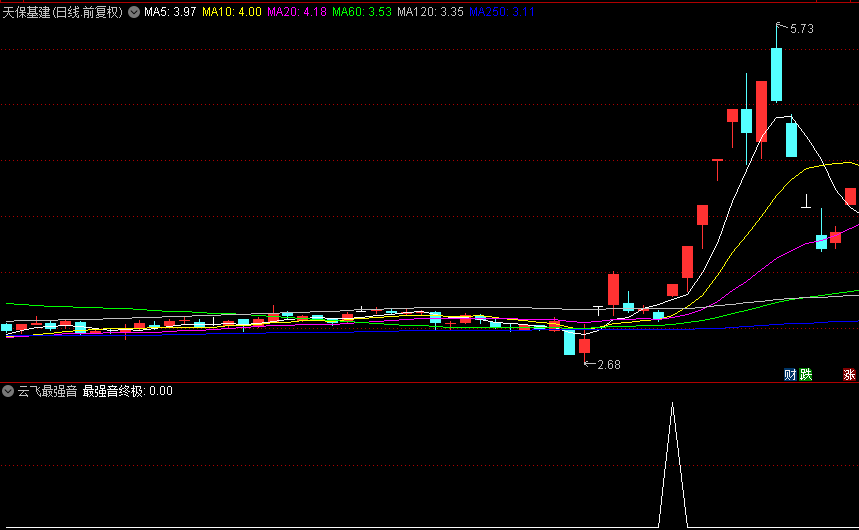
Task: Click the green 跌 marker icon
Action: [806, 375]
